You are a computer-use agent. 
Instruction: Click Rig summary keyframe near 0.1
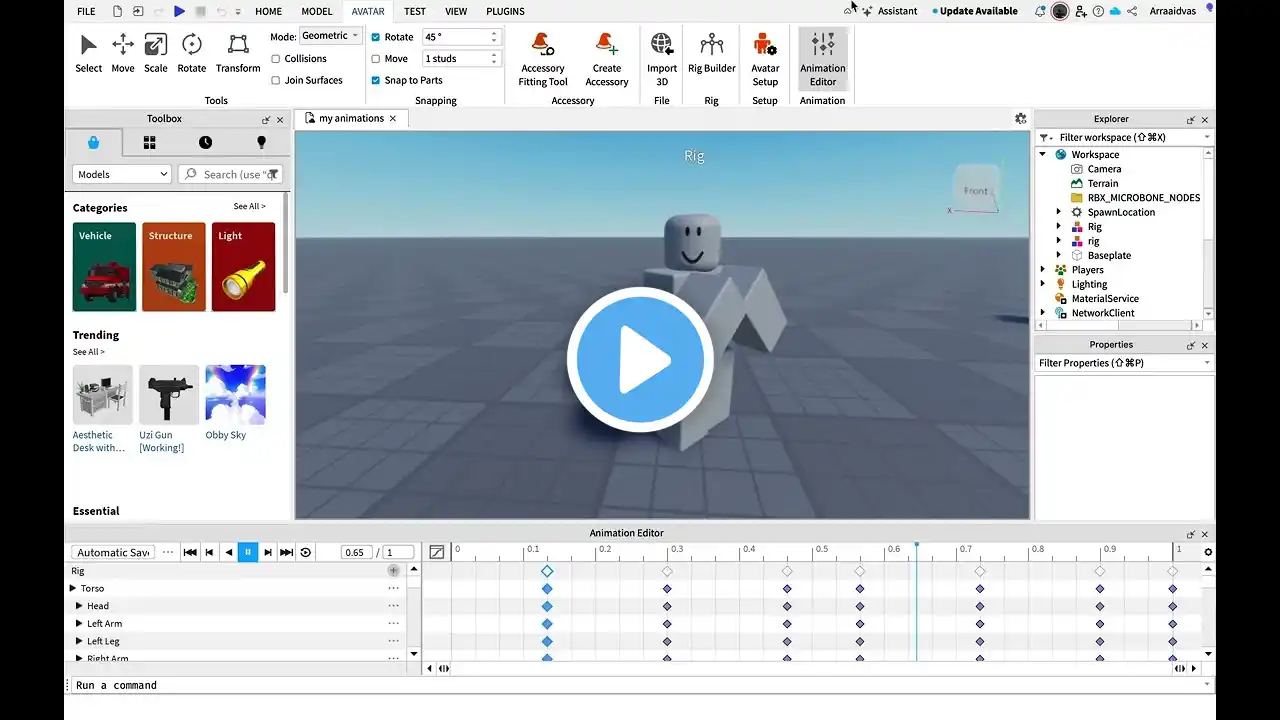click(547, 571)
